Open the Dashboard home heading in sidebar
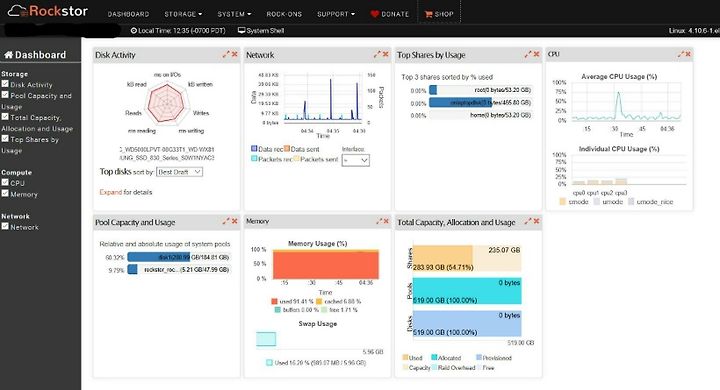This screenshot has height=390, width=720. coord(35,55)
